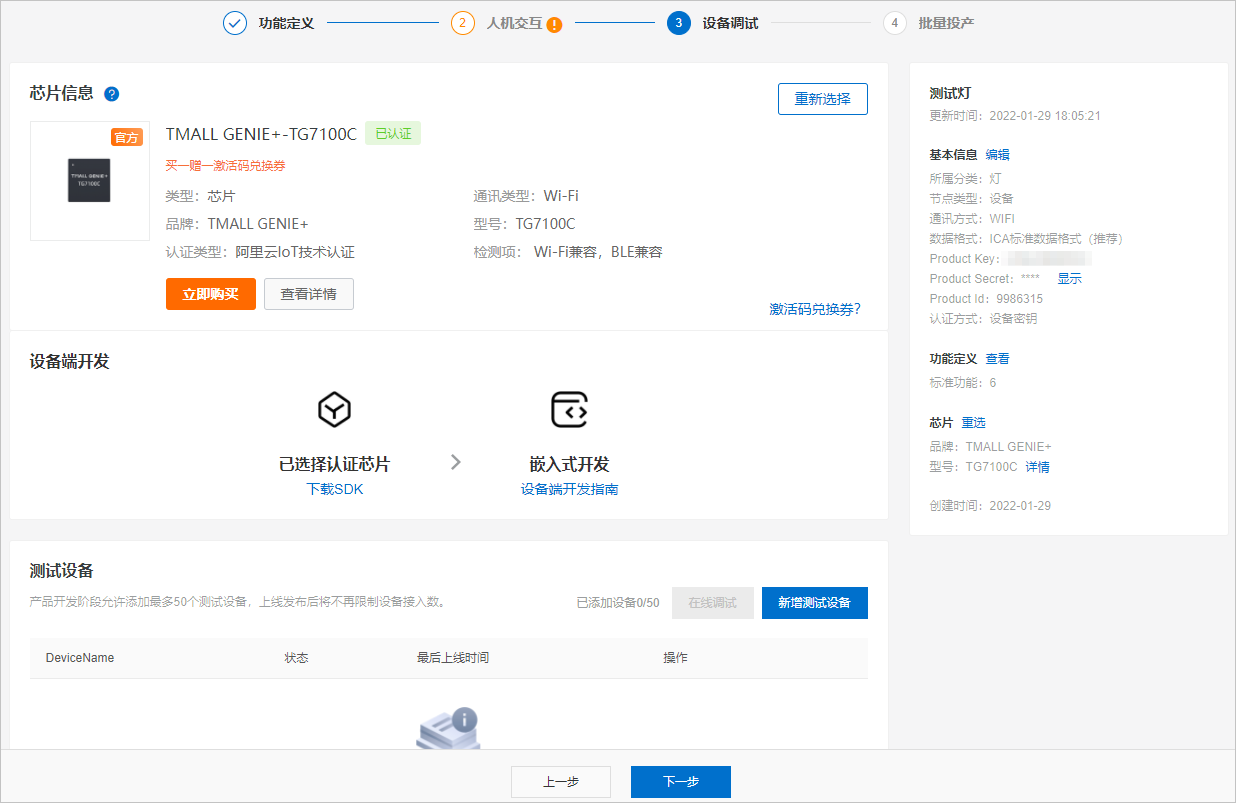Click 重新选择 button
The height and width of the screenshot is (803, 1236).
823,99
